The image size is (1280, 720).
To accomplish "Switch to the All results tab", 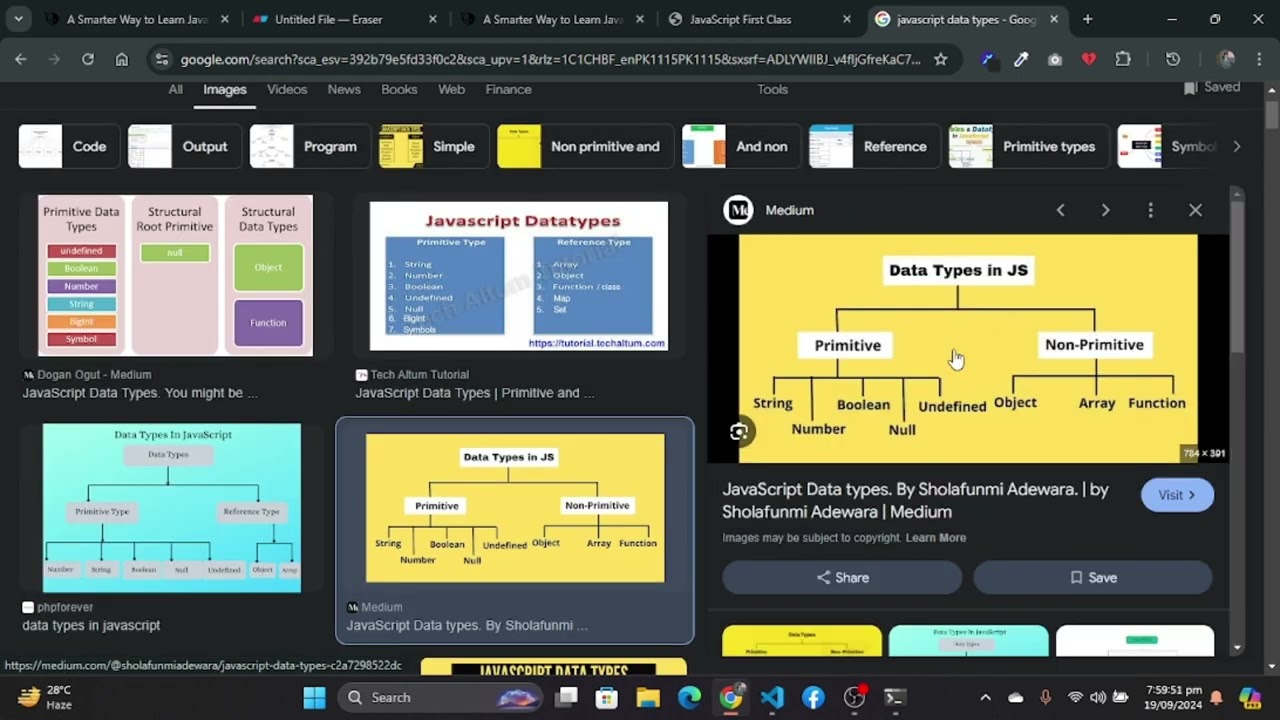I will point(175,89).
